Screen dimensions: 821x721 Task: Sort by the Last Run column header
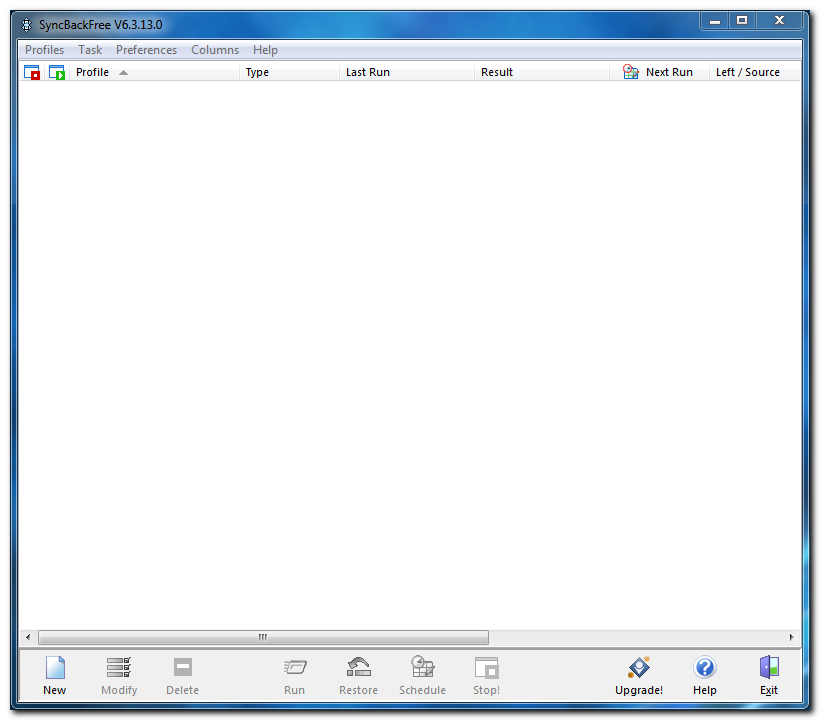[x=407, y=72]
